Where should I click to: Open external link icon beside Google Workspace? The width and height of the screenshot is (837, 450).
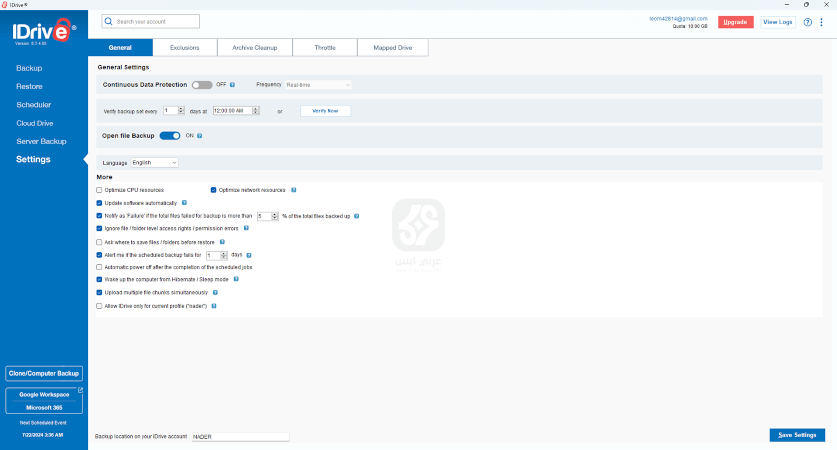click(x=80, y=391)
